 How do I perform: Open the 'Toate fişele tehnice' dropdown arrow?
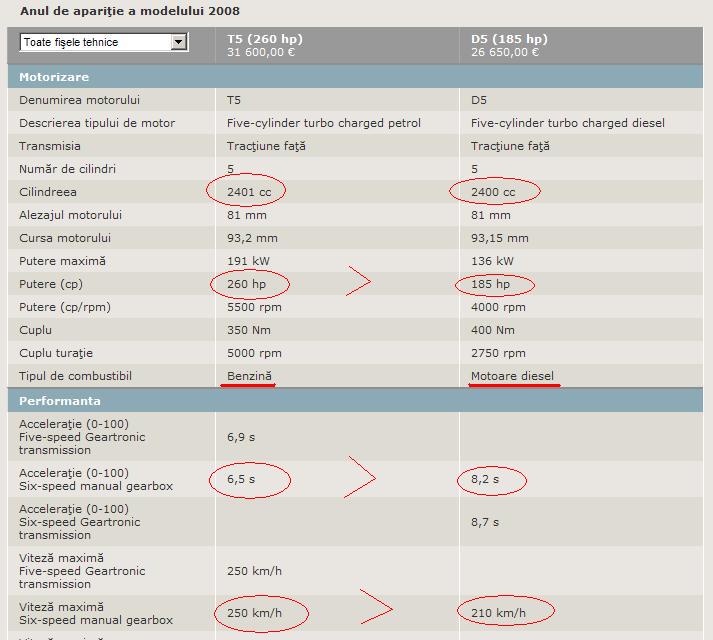[179, 42]
